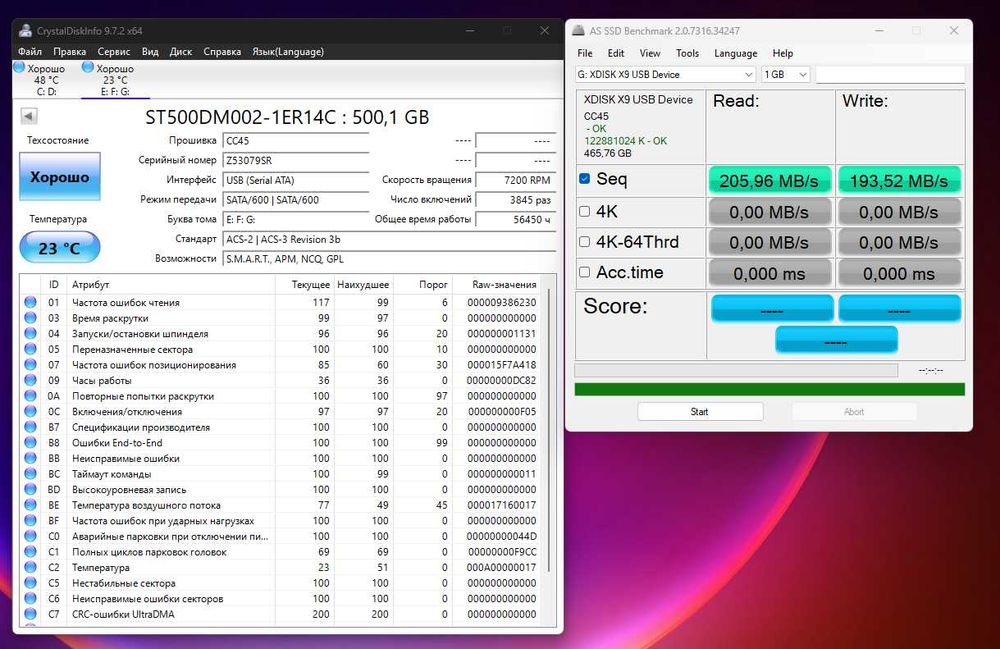This screenshot has width=1000, height=649.
Task: Click the Прошивка field showing CC45
Action: 296,141
